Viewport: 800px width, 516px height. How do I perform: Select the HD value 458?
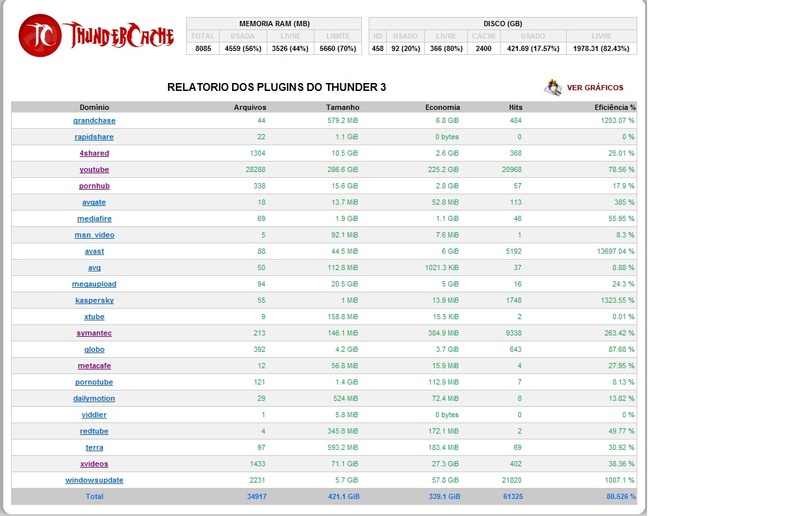378,48
